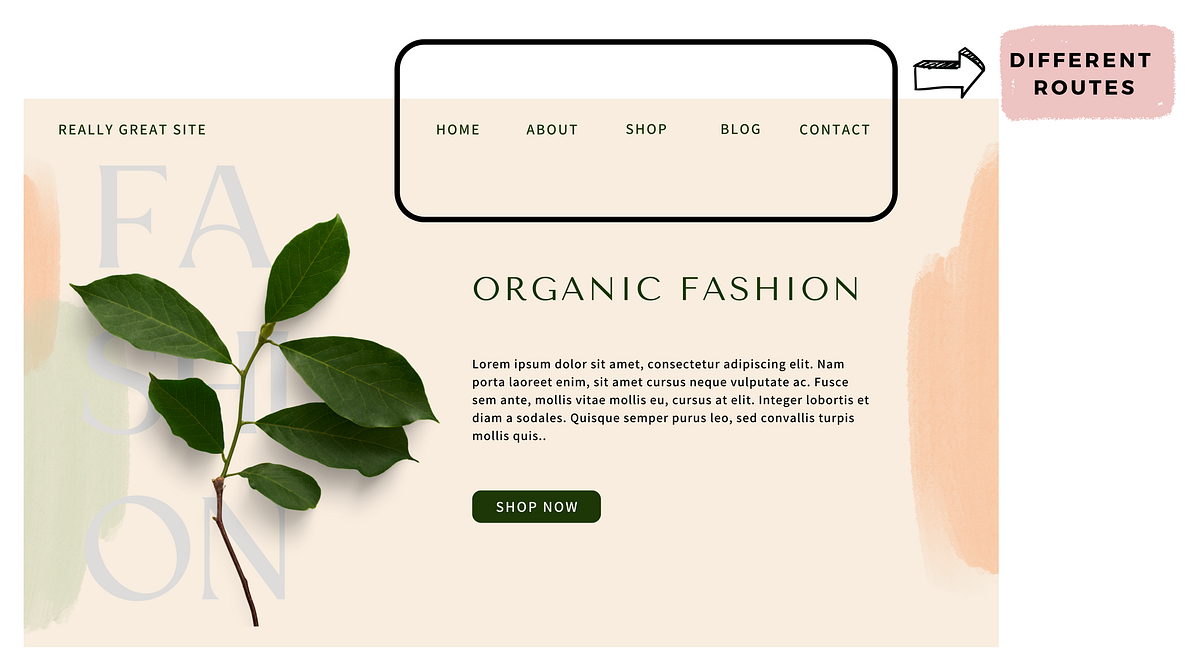Click the pink DIFFERENT ROUTES label
The width and height of the screenshot is (1200, 671).
point(1088,73)
